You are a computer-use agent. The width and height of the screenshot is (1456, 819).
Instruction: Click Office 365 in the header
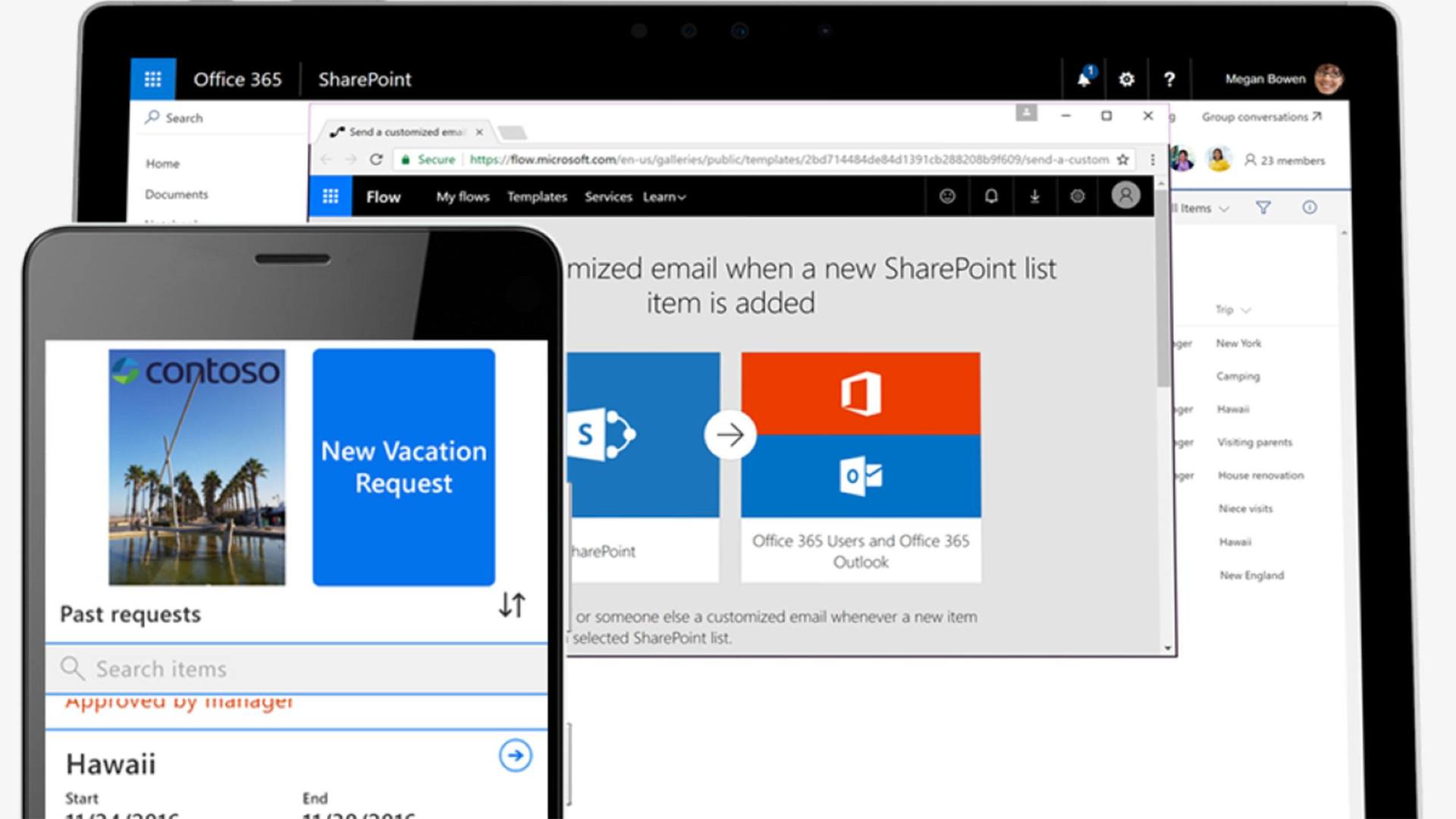pos(237,80)
